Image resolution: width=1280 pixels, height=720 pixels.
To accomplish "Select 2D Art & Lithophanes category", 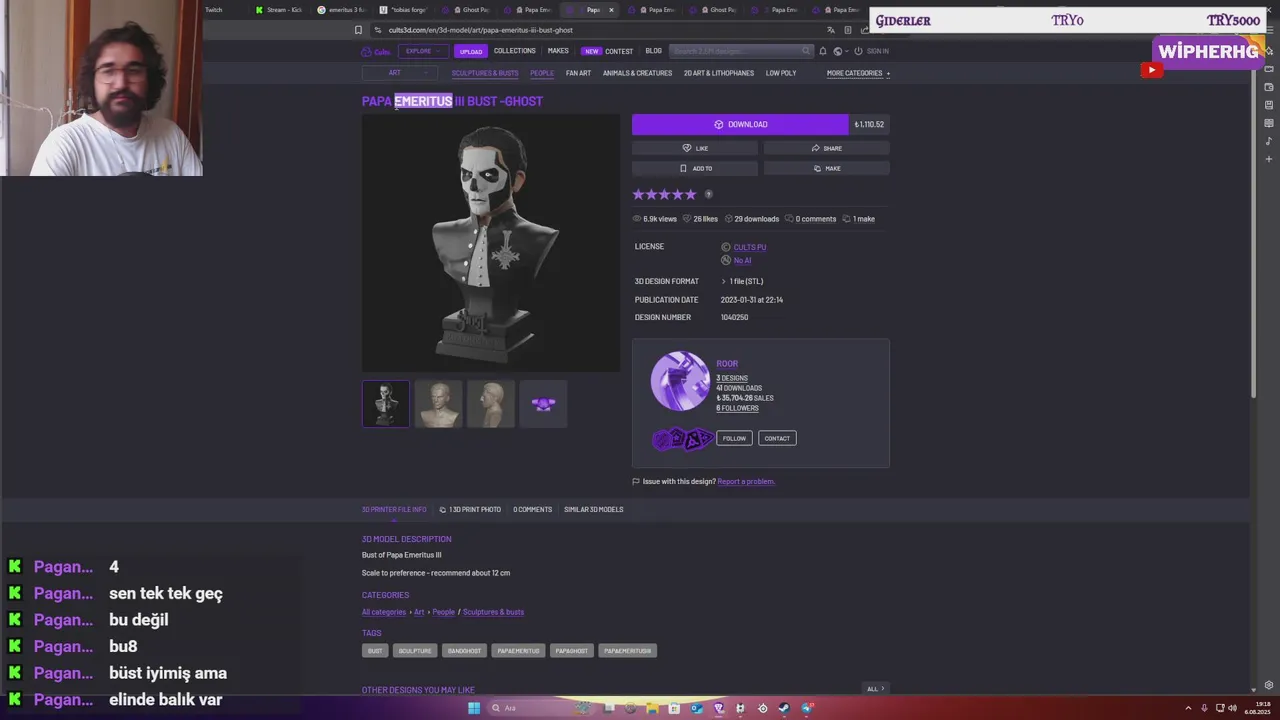I will 719,73.
